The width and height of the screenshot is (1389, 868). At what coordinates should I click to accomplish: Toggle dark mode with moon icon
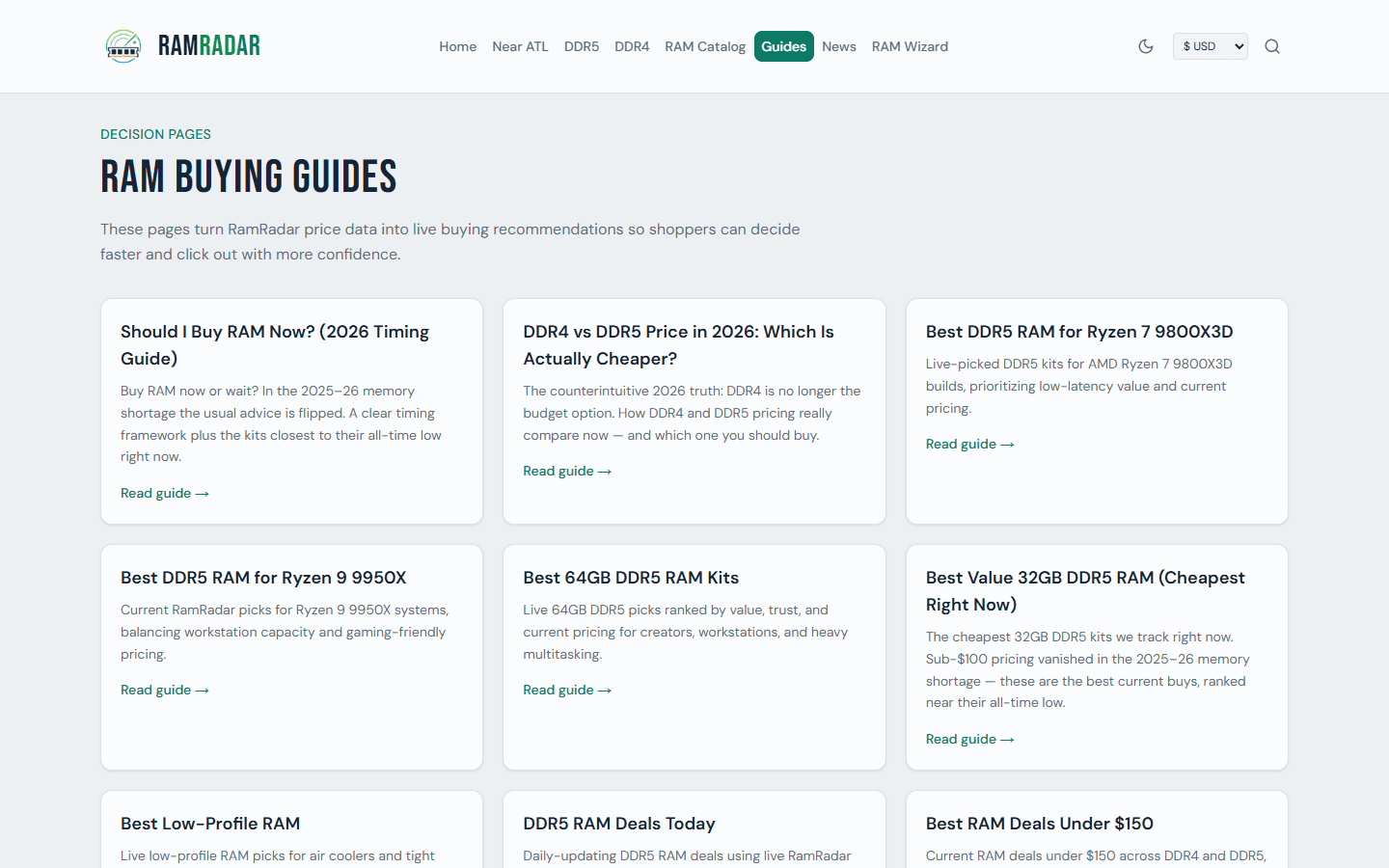[1146, 46]
